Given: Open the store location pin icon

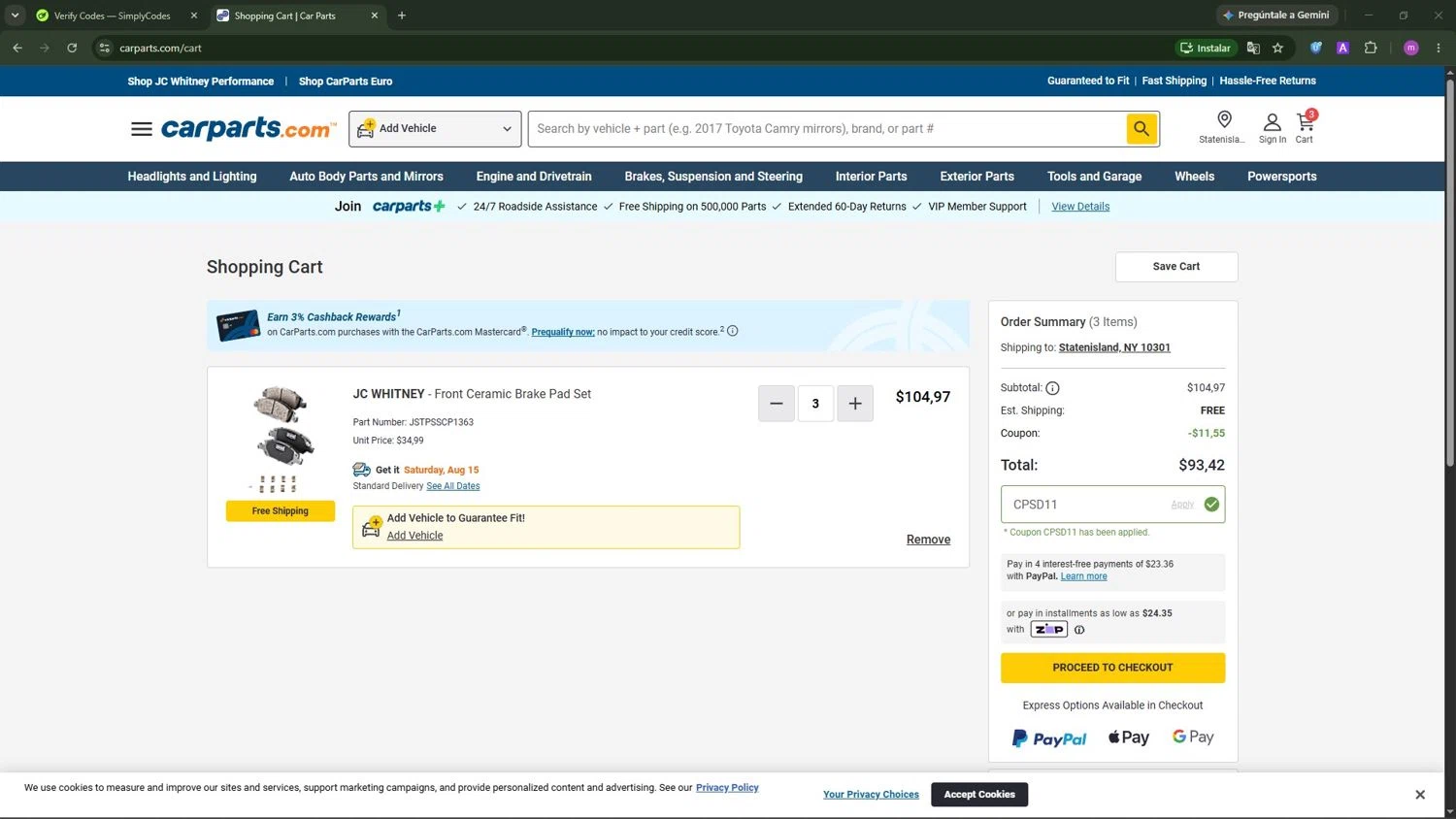Looking at the screenshot, I should [x=1224, y=119].
